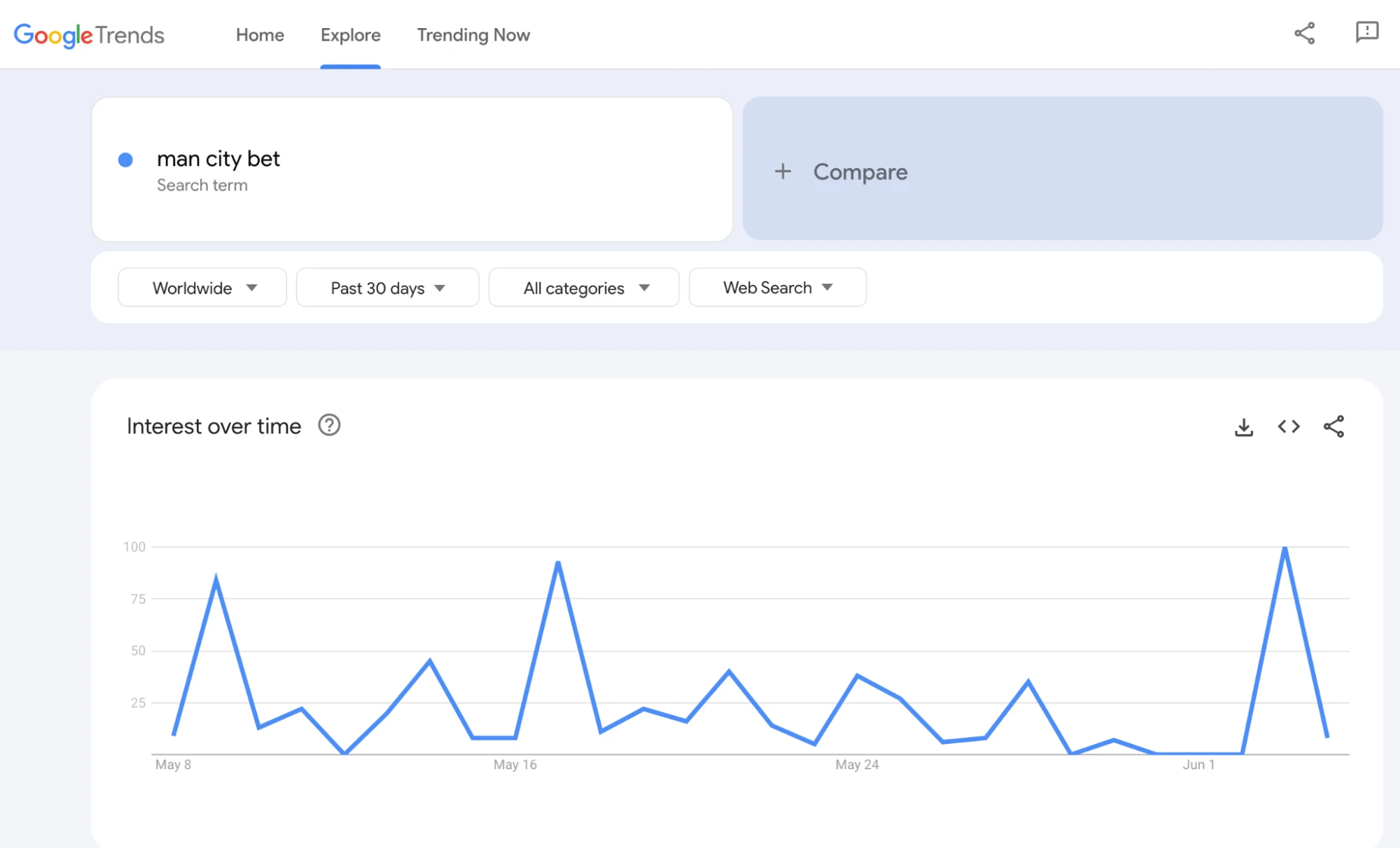The image size is (1400, 849).
Task: Edit the man city bet search term
Action: click(x=413, y=170)
